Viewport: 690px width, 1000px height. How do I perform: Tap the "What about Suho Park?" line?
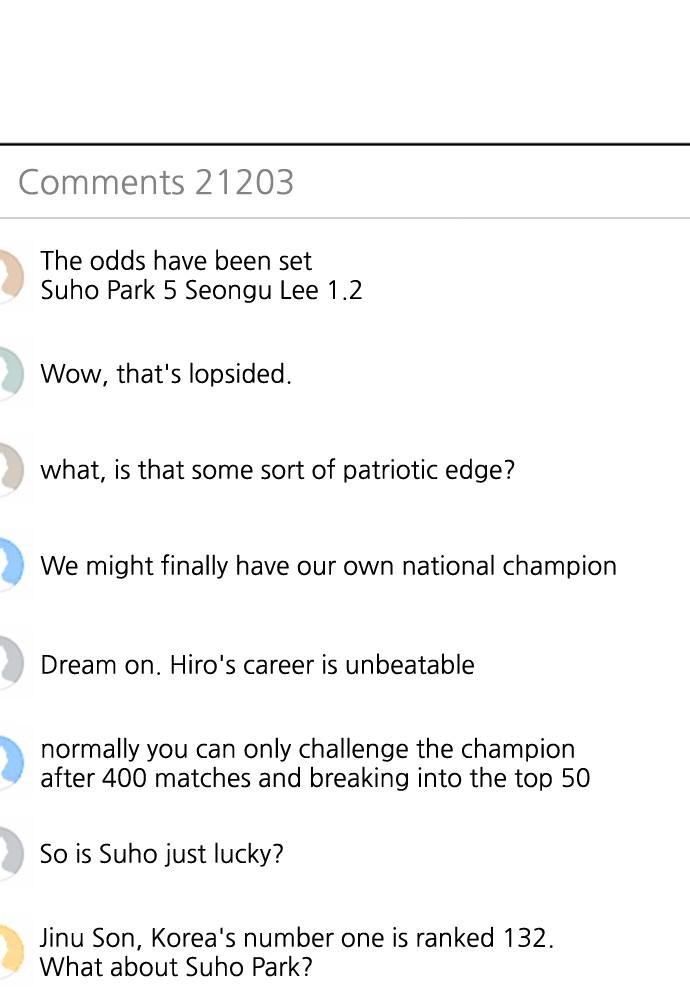click(176, 968)
